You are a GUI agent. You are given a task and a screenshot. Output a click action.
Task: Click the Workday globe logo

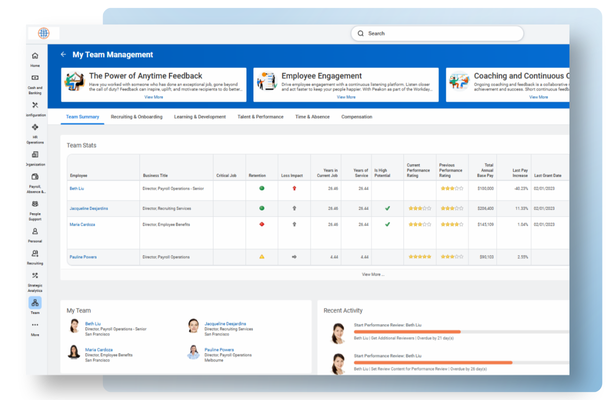pyautogui.click(x=44, y=33)
